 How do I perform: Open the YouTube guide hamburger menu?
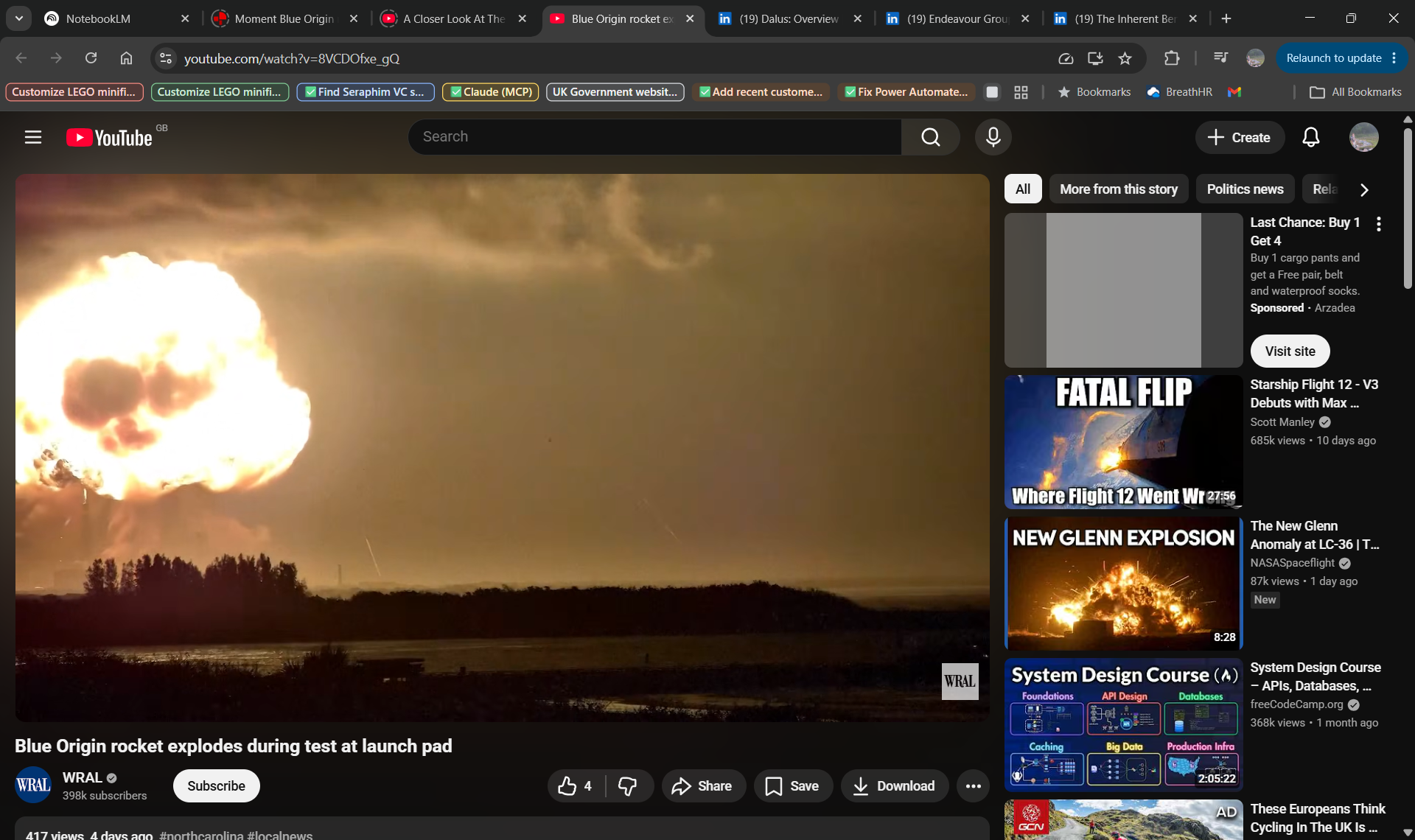click(x=32, y=137)
